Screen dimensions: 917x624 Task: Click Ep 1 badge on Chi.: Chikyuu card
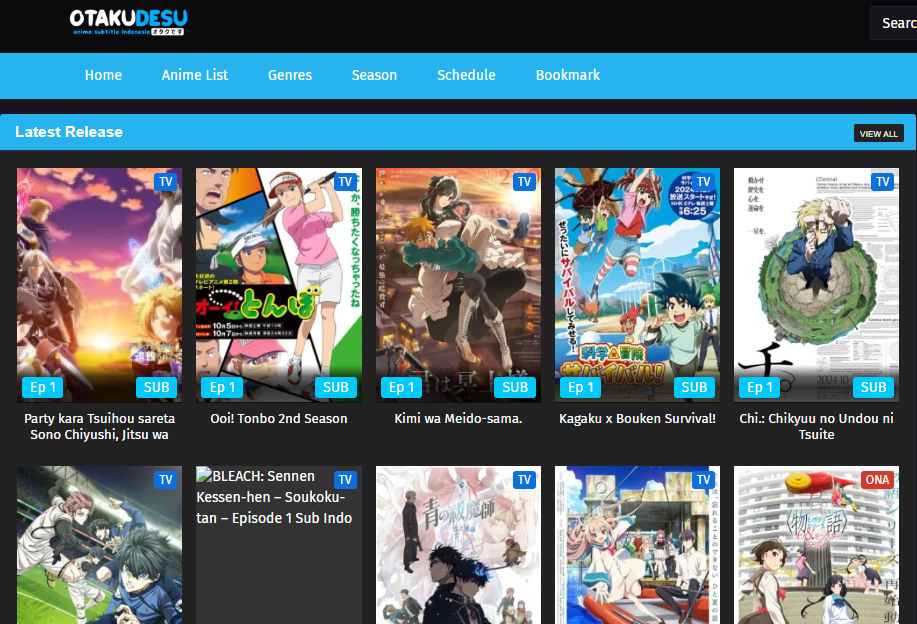760,387
